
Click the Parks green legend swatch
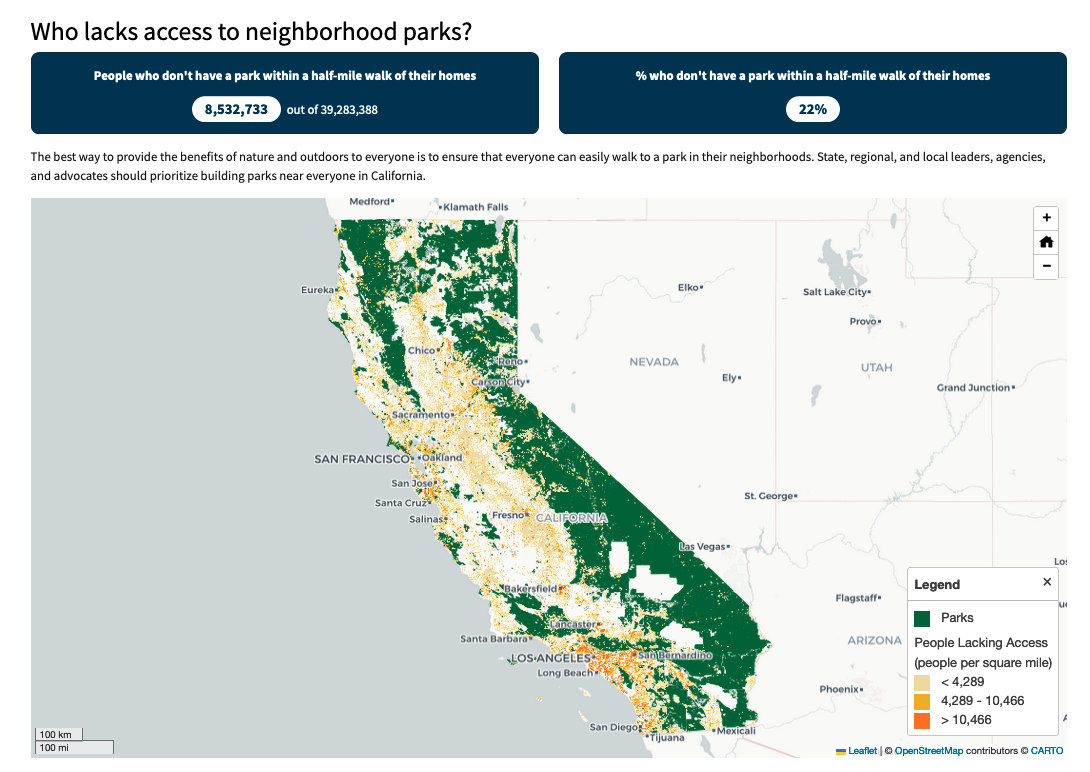[x=922, y=618]
